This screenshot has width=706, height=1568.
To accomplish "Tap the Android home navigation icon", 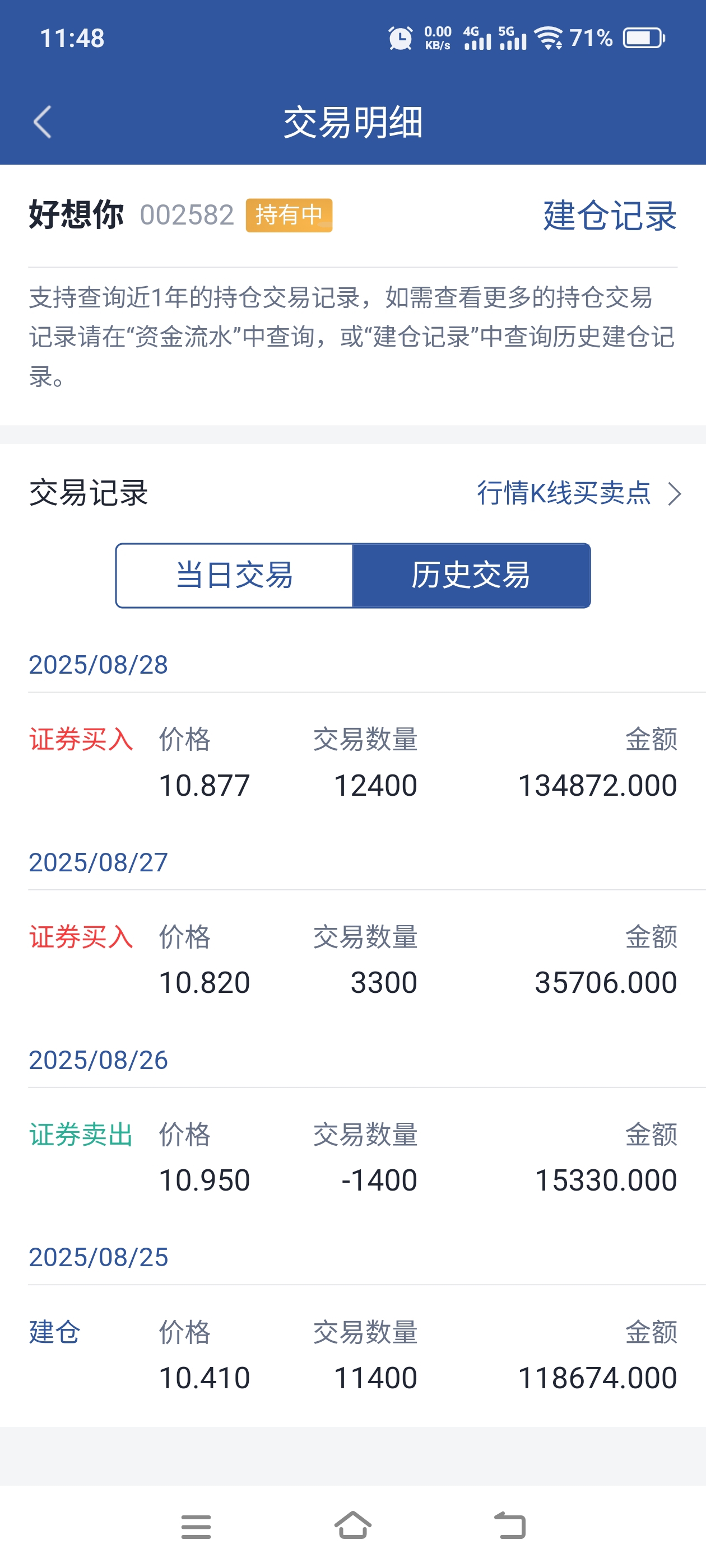I will (352, 1525).
